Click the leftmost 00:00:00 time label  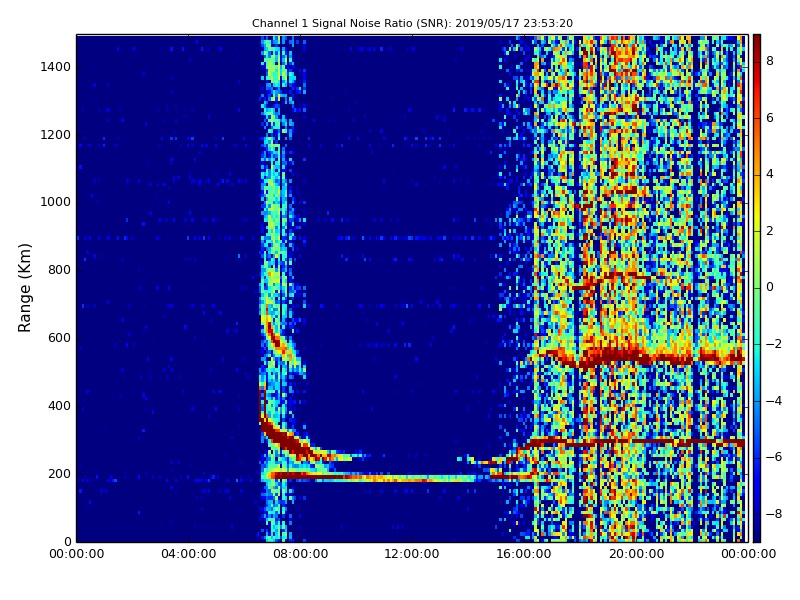point(77,554)
